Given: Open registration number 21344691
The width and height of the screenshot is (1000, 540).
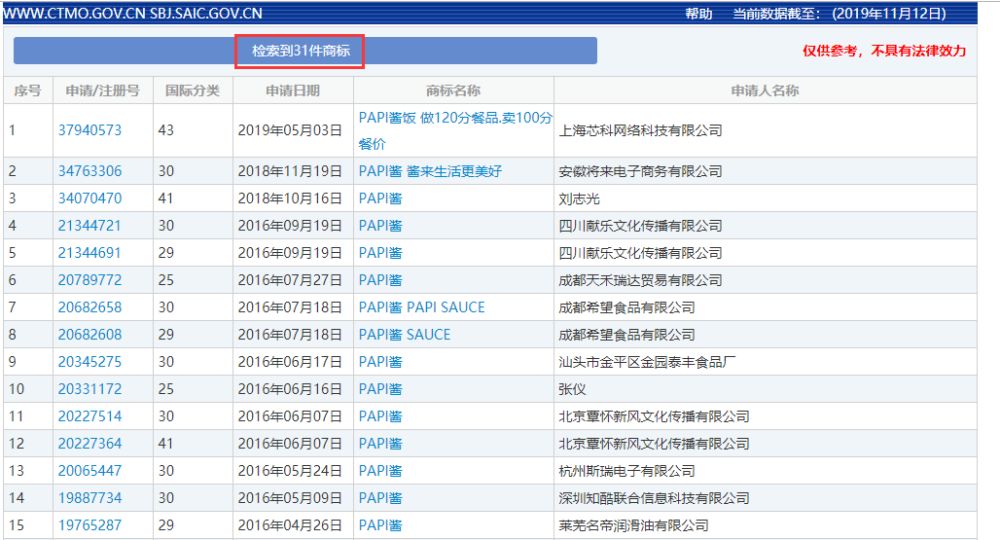Looking at the screenshot, I should tap(90, 253).
